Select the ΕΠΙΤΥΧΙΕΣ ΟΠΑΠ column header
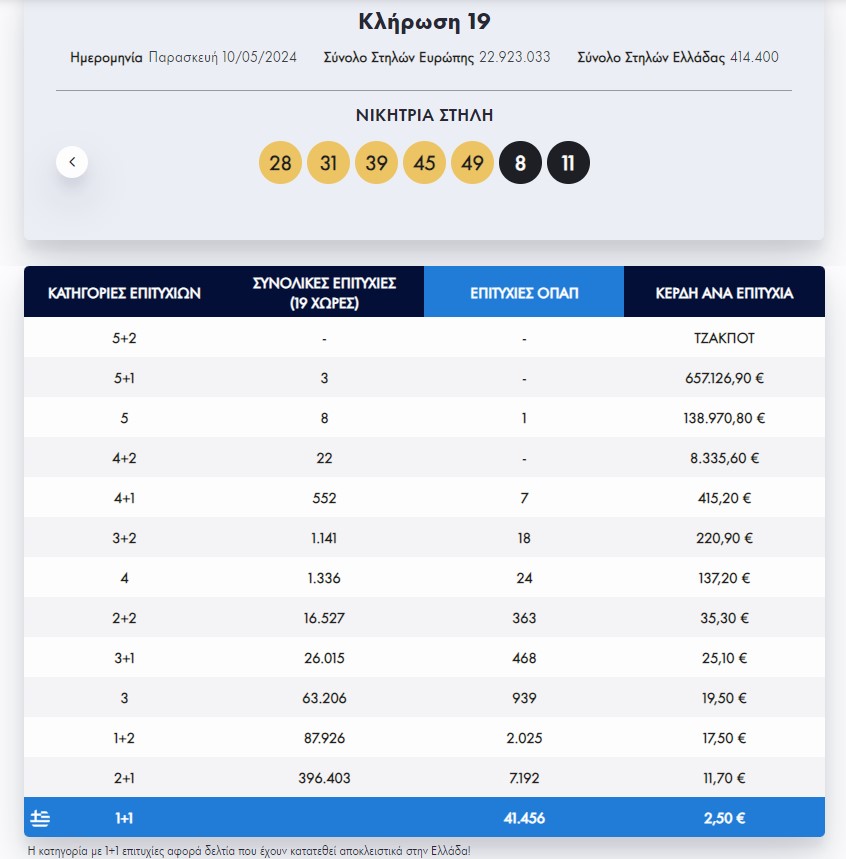Image resolution: width=846 pixels, height=859 pixels. [524, 293]
